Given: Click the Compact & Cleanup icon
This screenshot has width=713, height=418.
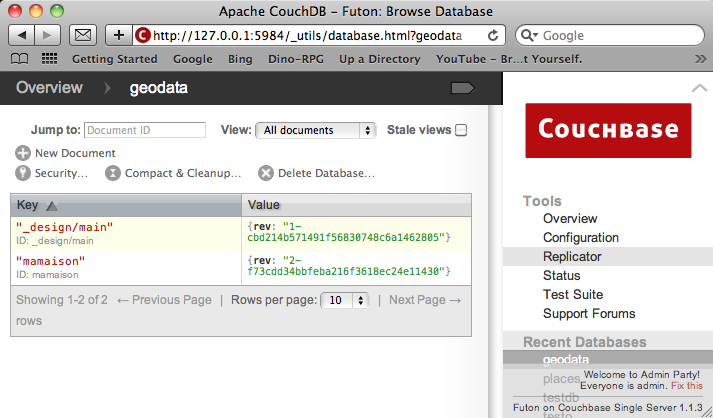Looking at the screenshot, I should [114, 173].
